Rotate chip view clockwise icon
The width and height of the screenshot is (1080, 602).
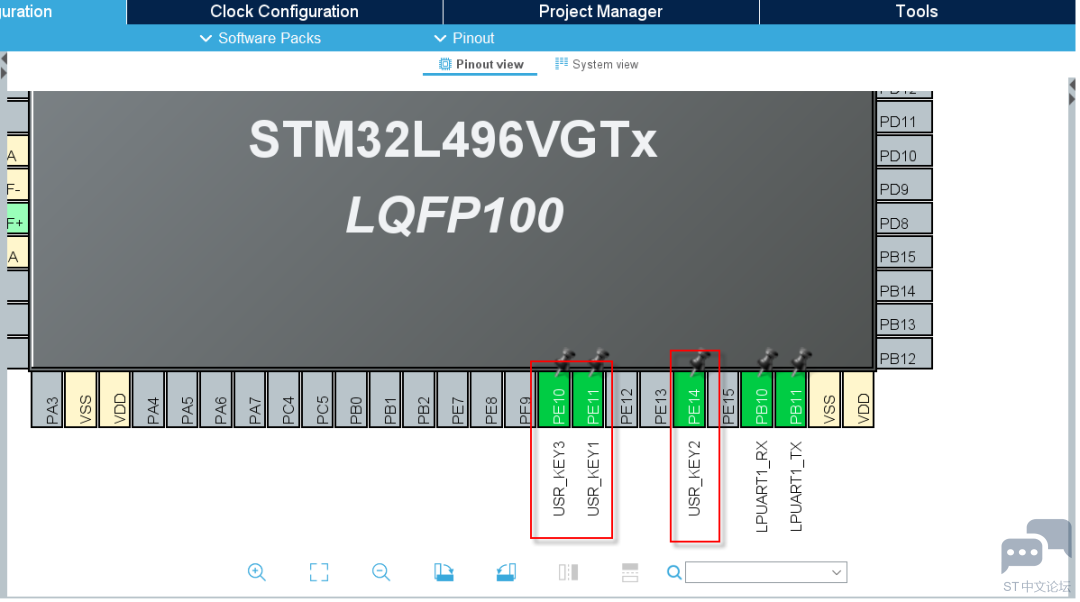444,572
